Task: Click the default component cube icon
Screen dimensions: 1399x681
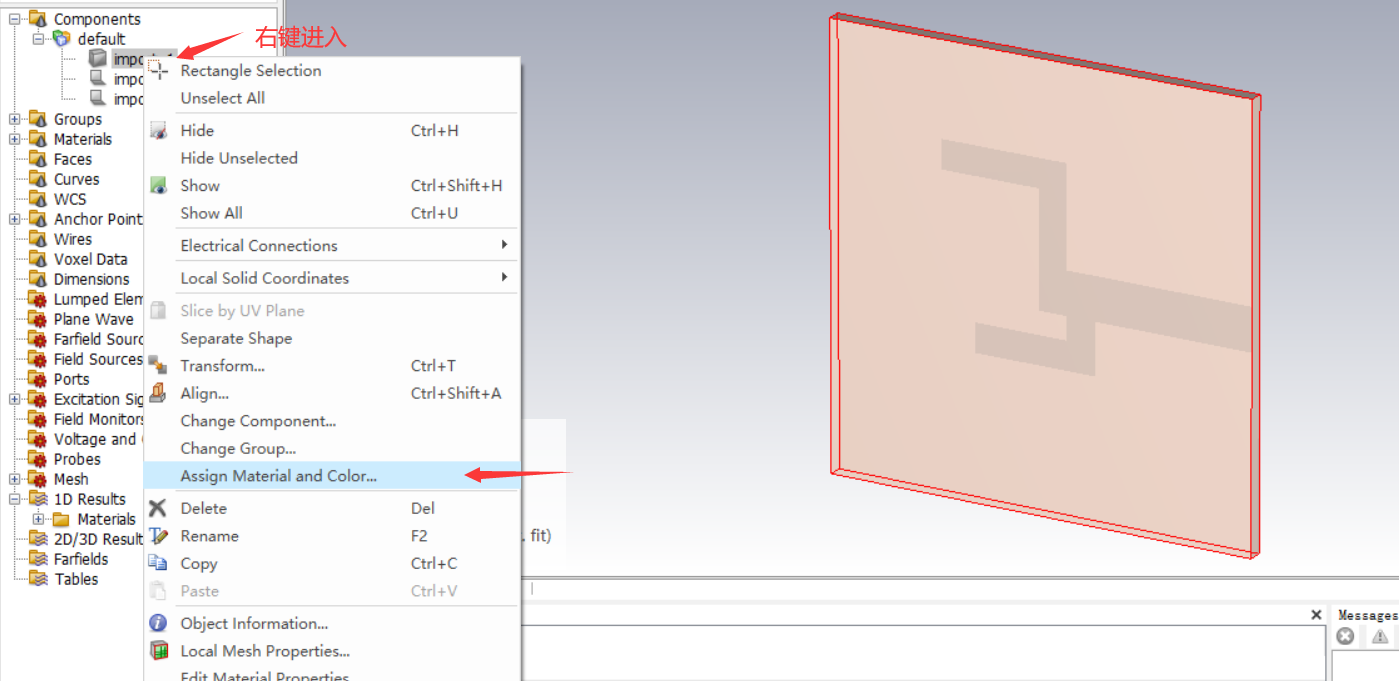Action: click(62, 39)
